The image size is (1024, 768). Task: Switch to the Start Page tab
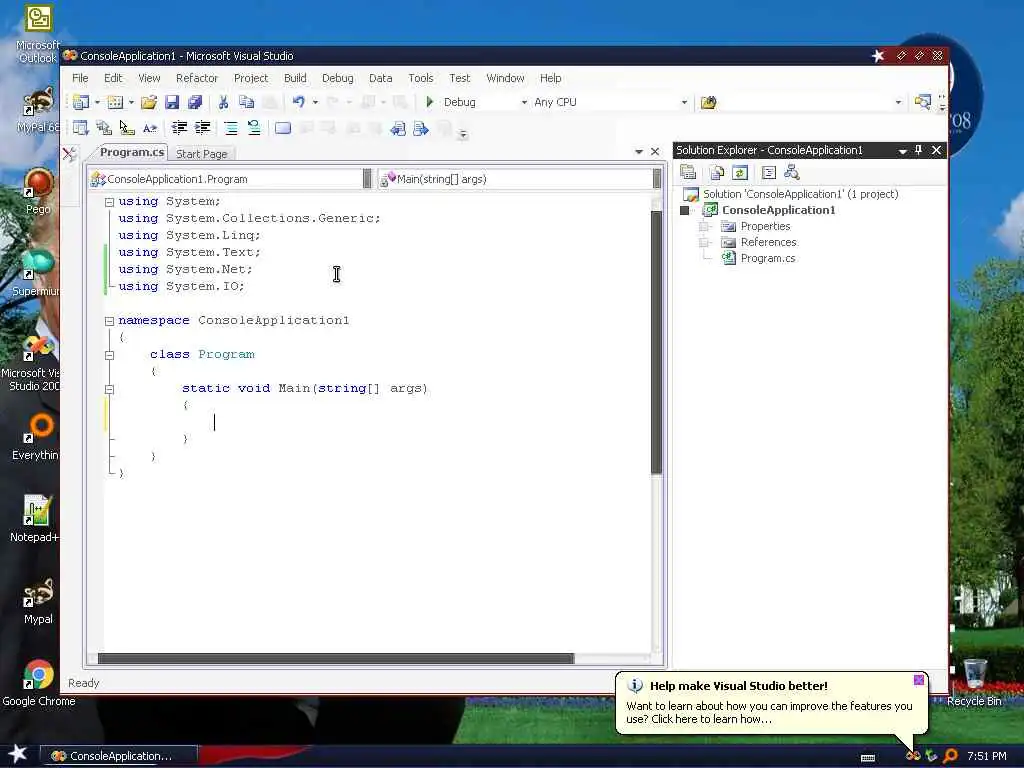(202, 154)
